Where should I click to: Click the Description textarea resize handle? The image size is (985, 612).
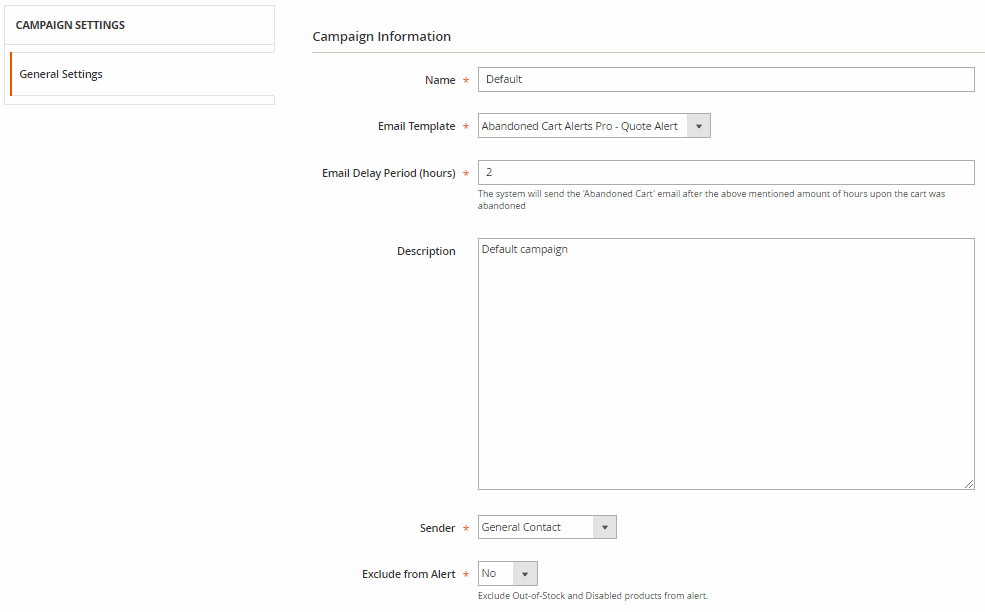coord(969,484)
